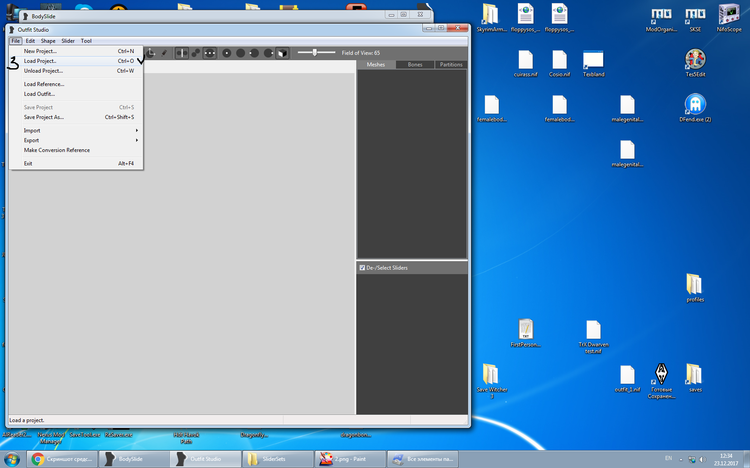Viewport: 750px width, 468px height.
Task: Switch to right view circle icon
Action: pos(268,53)
